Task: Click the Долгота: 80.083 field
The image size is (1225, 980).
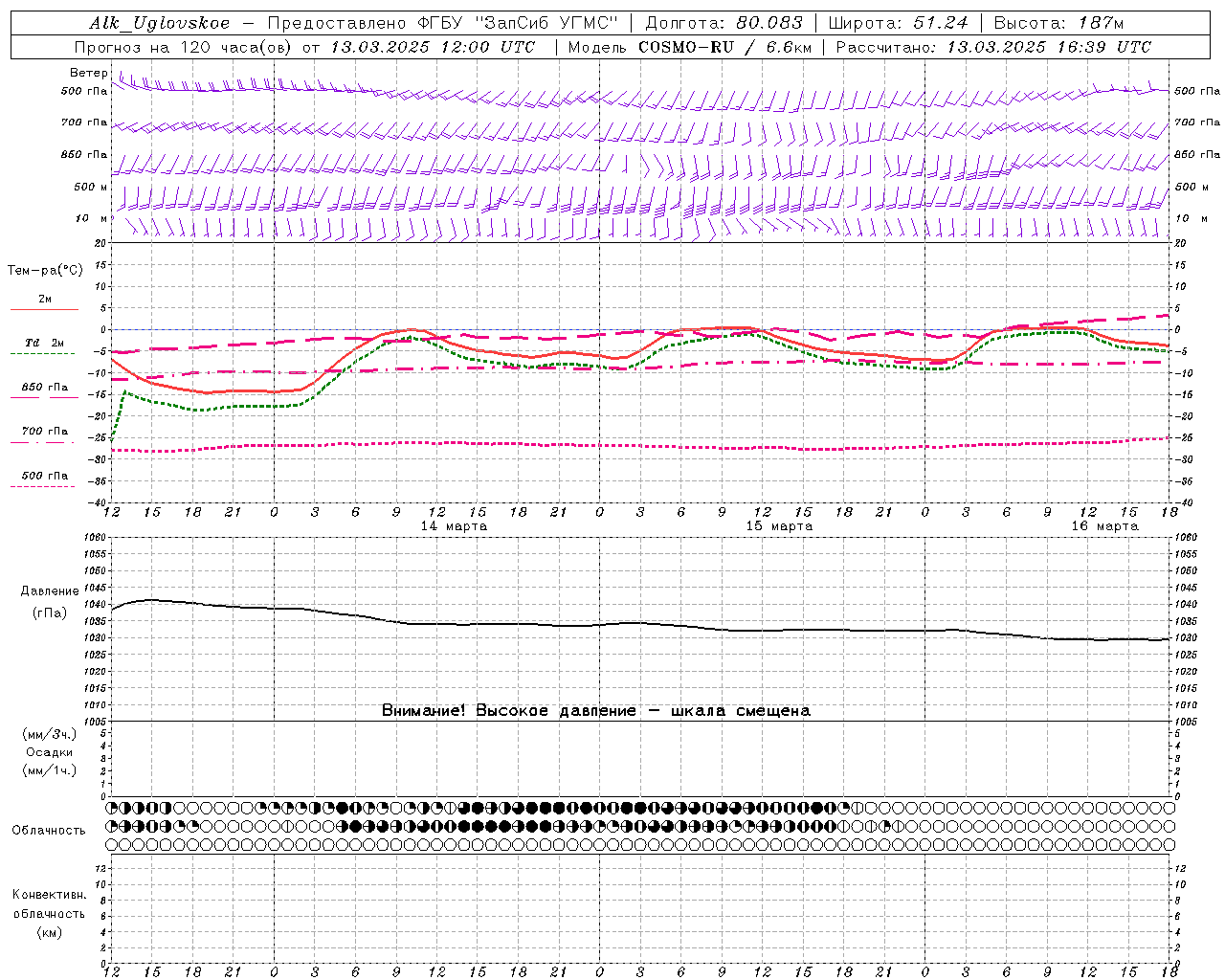Action: [x=724, y=23]
